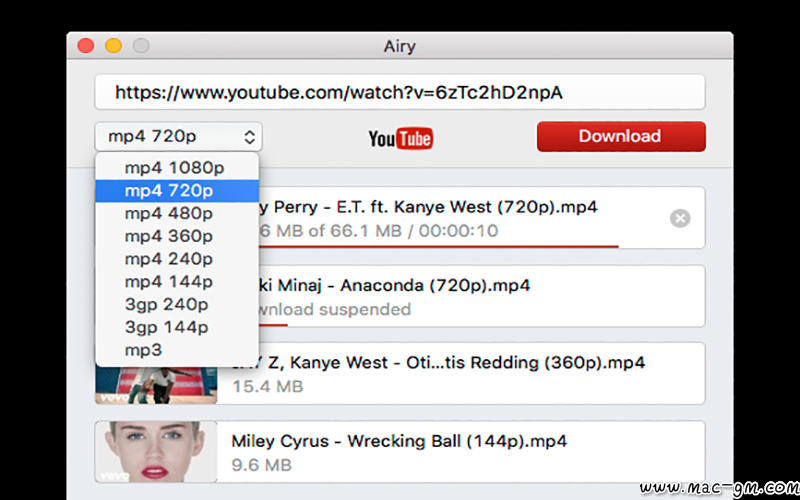Pick mp4 480p in the dropdown list
Image resolution: width=800 pixels, height=500 pixels.
[x=177, y=213]
